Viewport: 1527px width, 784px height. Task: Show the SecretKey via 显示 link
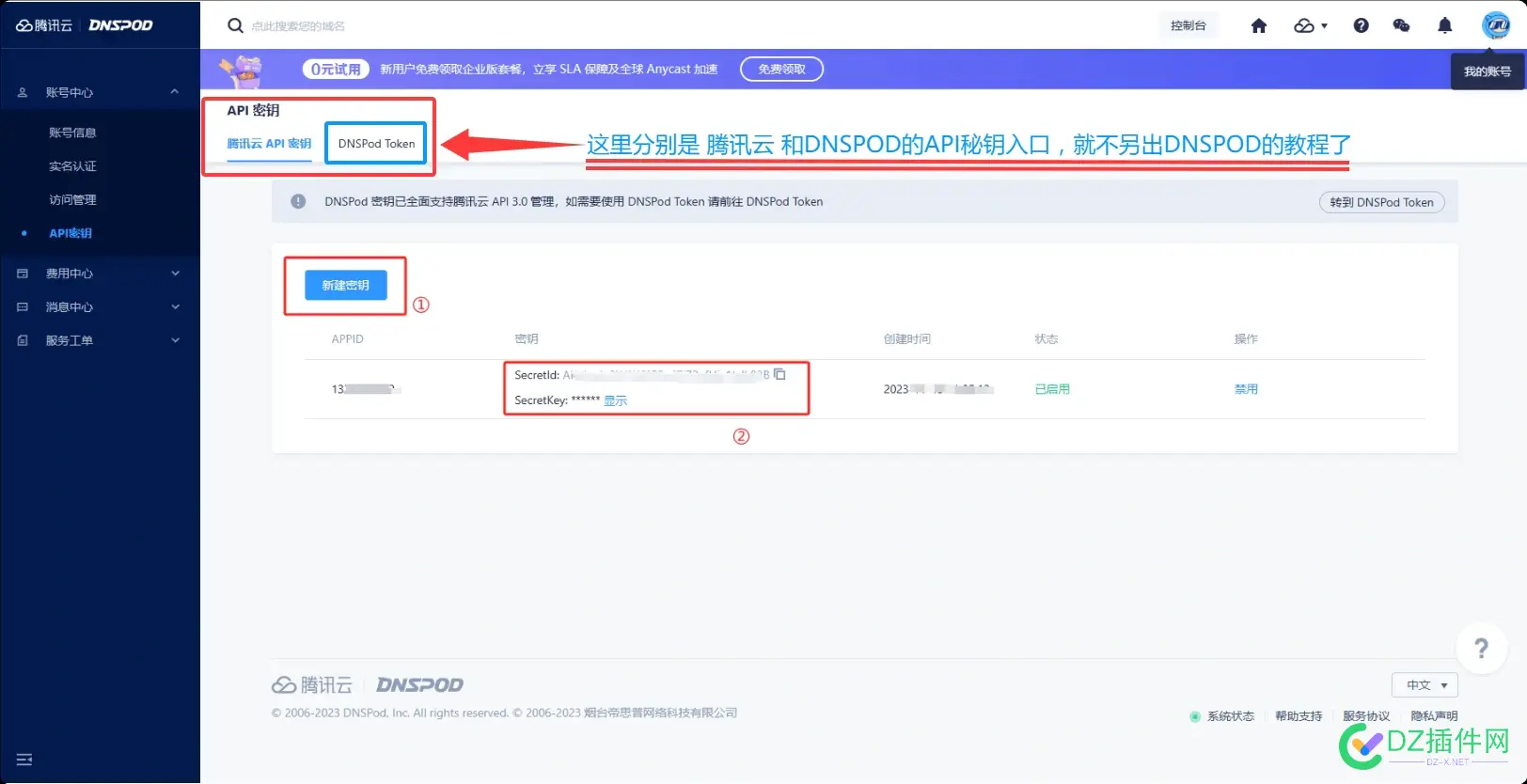pyautogui.click(x=615, y=400)
